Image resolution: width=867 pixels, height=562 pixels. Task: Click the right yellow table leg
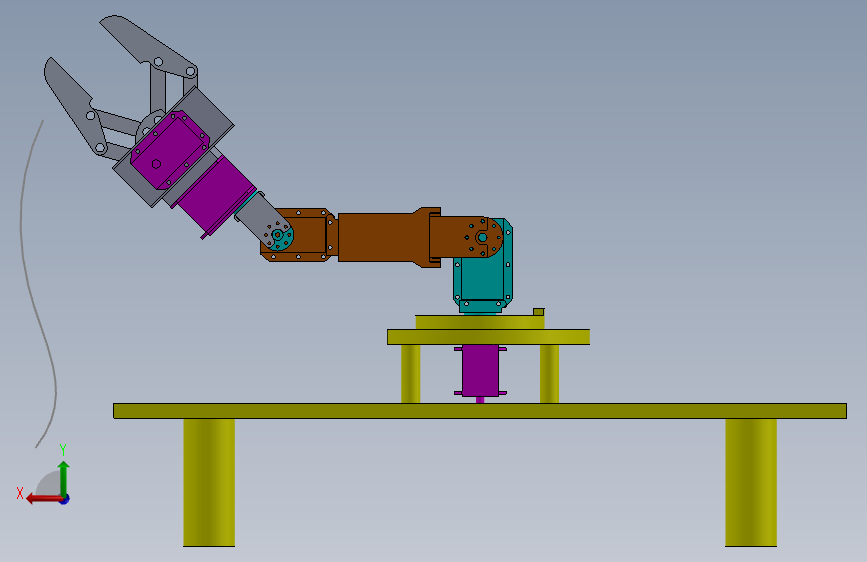pos(751,482)
